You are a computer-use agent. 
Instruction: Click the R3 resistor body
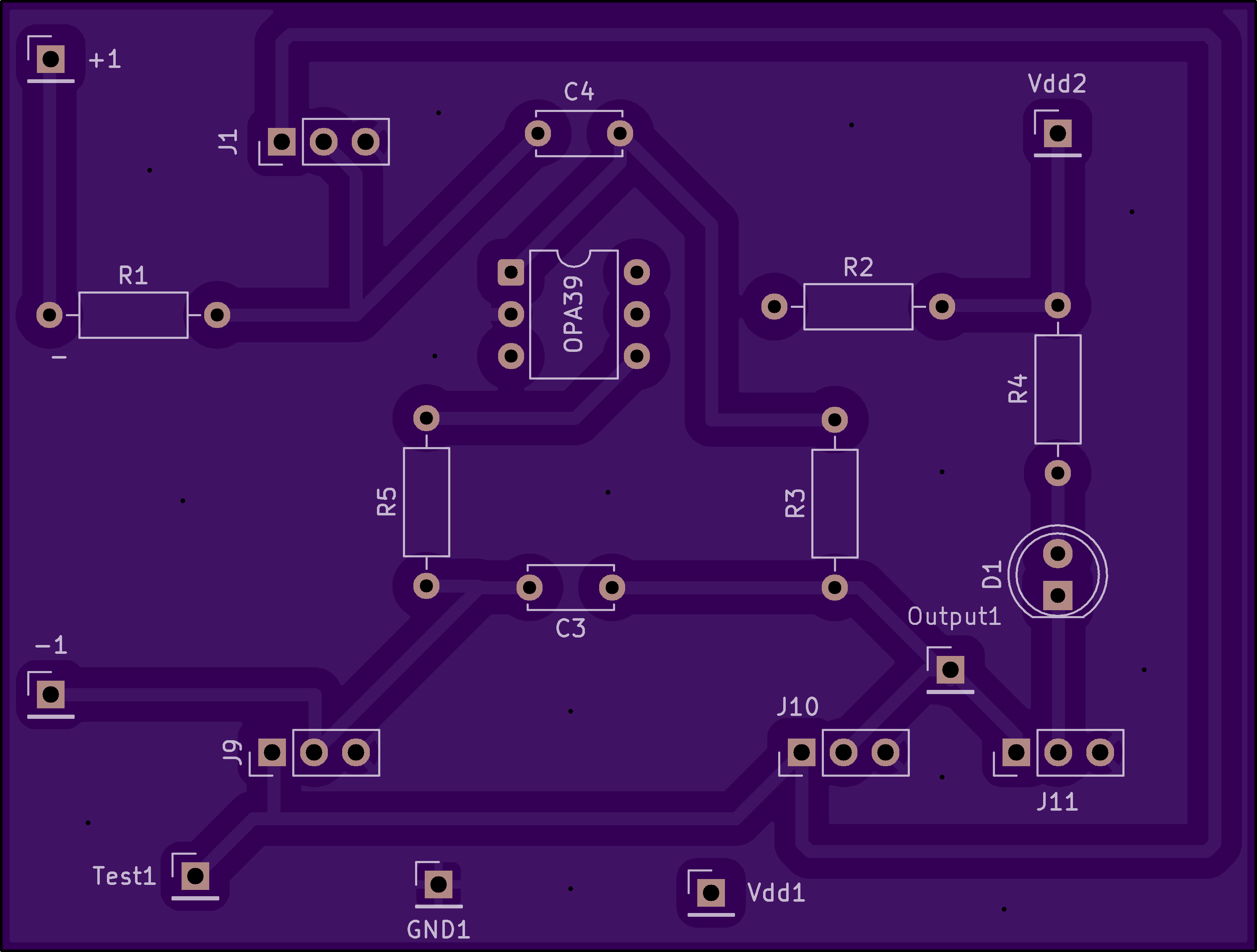coord(834,503)
